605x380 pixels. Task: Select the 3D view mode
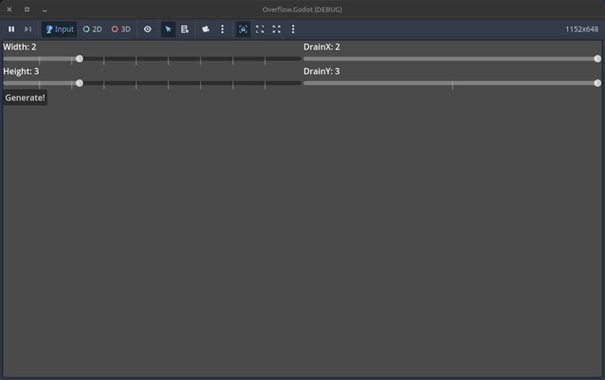121,29
